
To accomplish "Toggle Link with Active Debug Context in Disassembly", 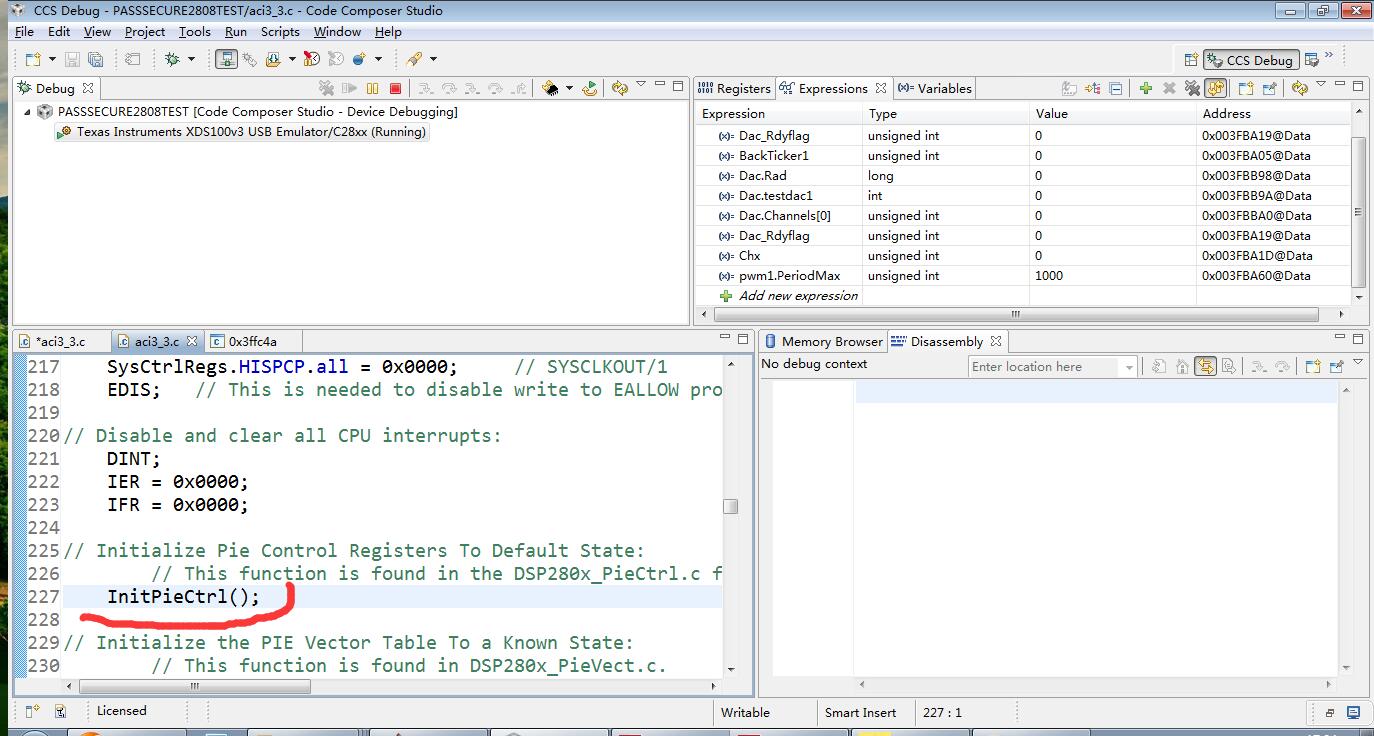I will (1205, 367).
